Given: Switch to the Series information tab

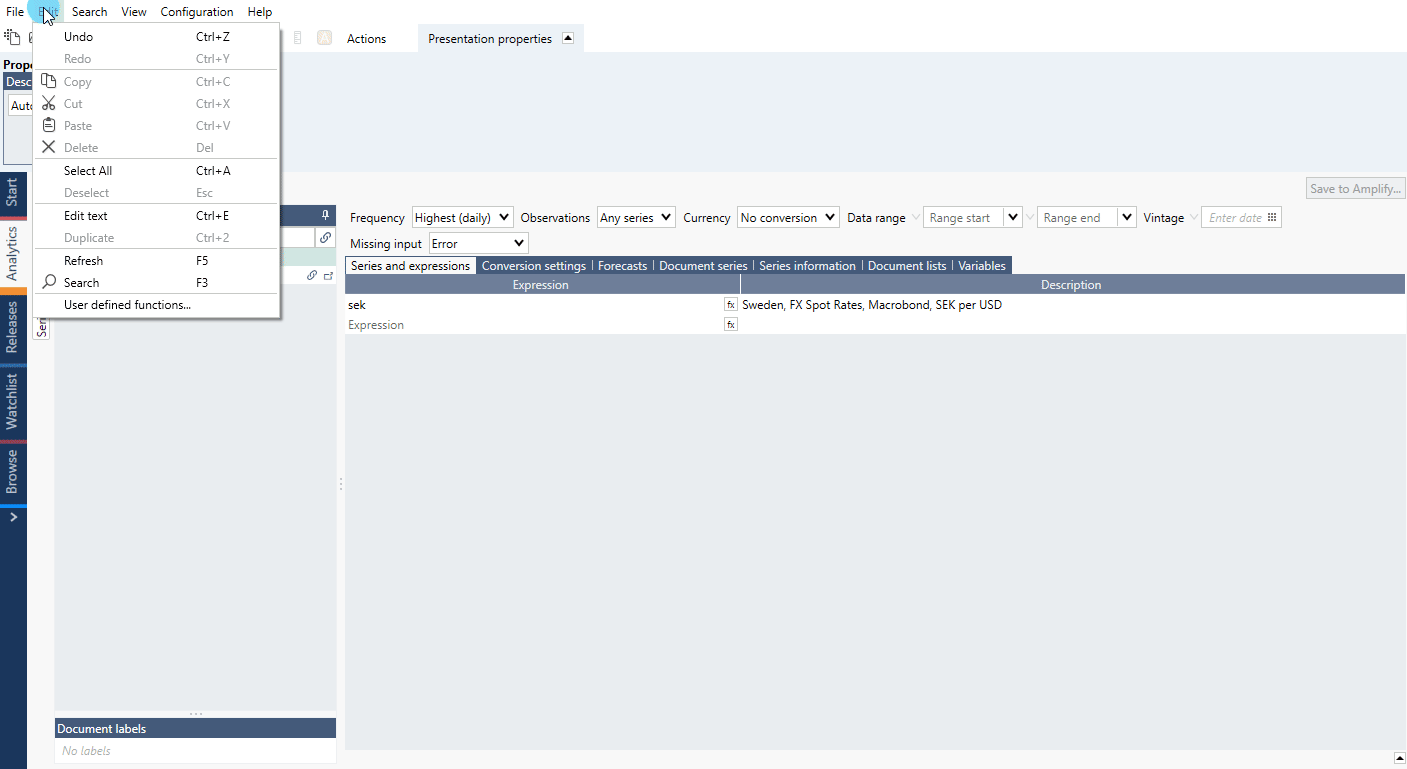Looking at the screenshot, I should (807, 266).
